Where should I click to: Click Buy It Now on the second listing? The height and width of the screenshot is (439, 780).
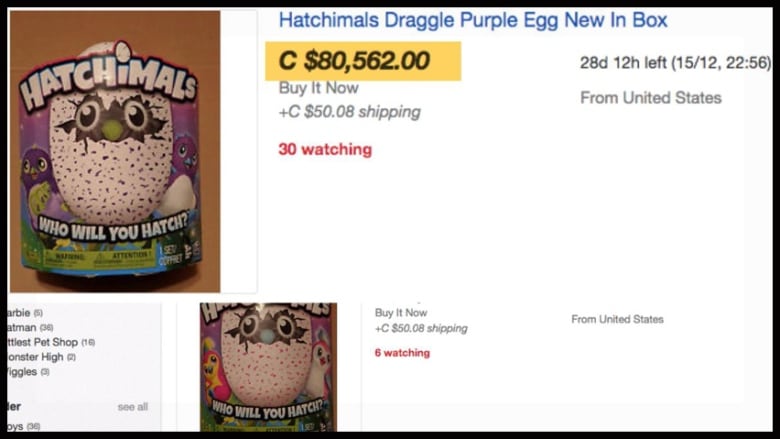(x=401, y=313)
